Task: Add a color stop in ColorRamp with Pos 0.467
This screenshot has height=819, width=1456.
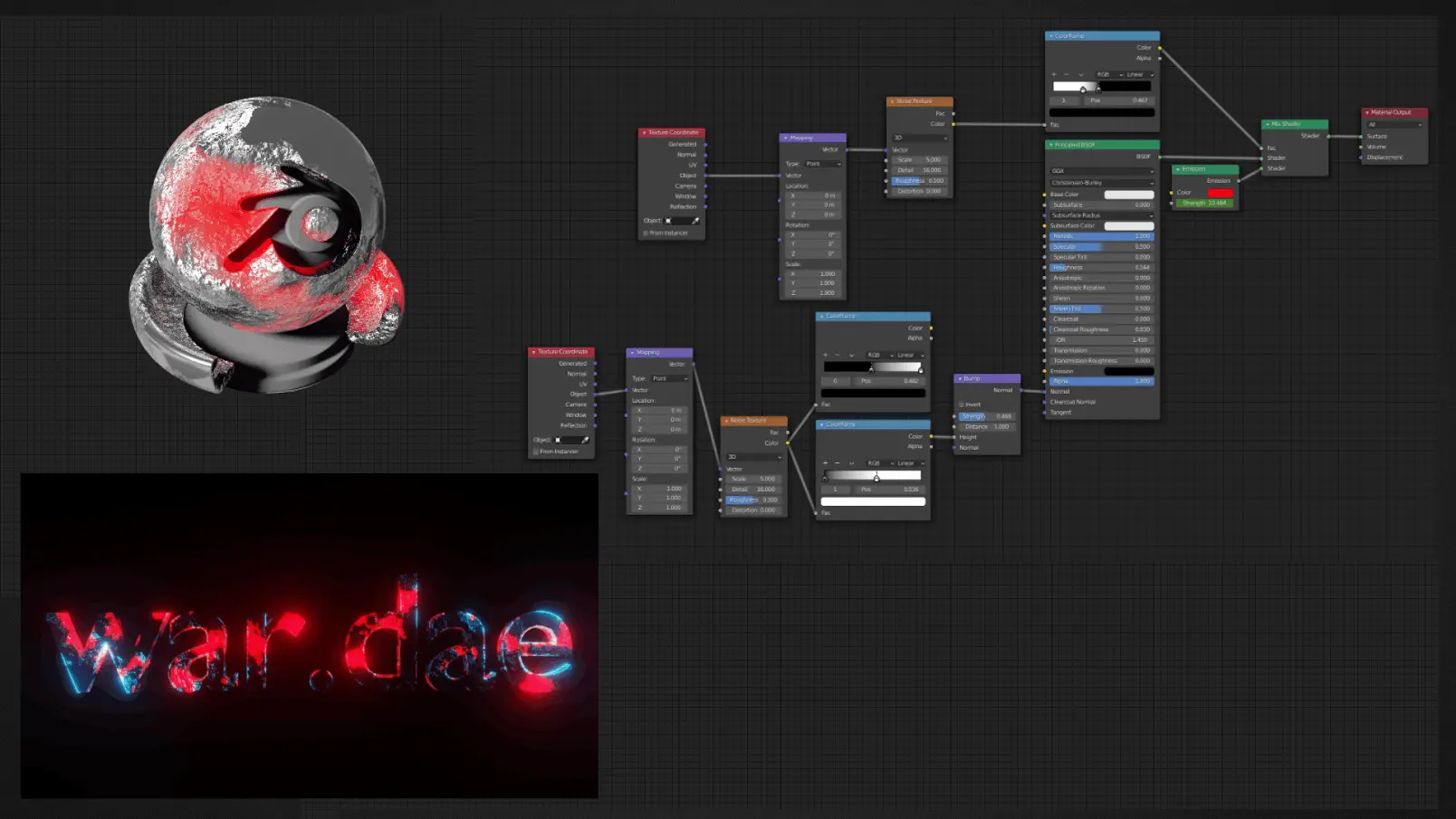Action: [1054, 74]
